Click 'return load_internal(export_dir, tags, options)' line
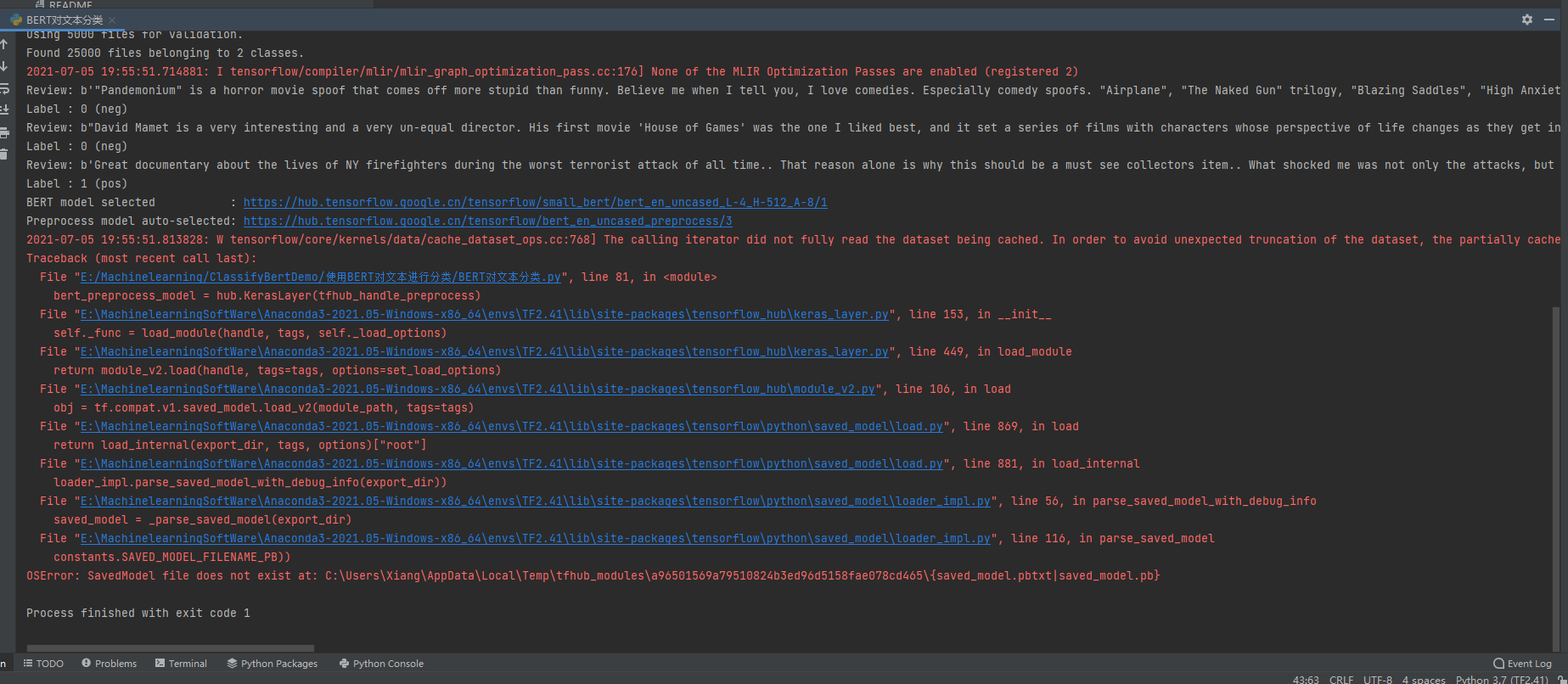The image size is (1568, 684). (x=239, y=445)
